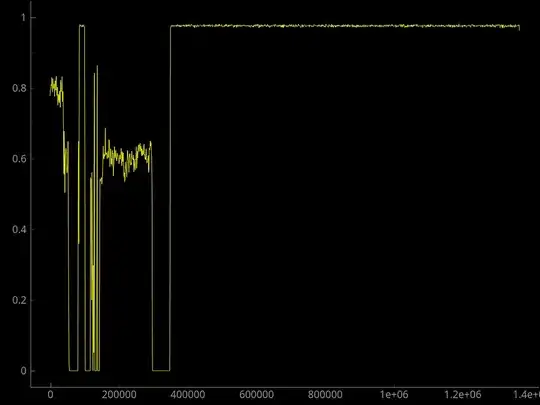Click the y-axis label 0.2
The image size is (540, 405).
[x=19, y=300]
